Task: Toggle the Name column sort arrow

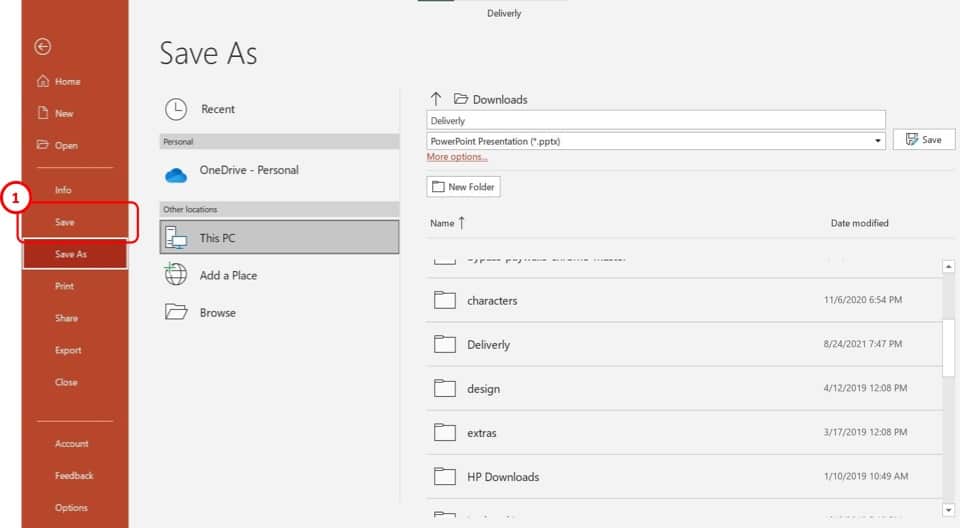Action: click(462, 223)
